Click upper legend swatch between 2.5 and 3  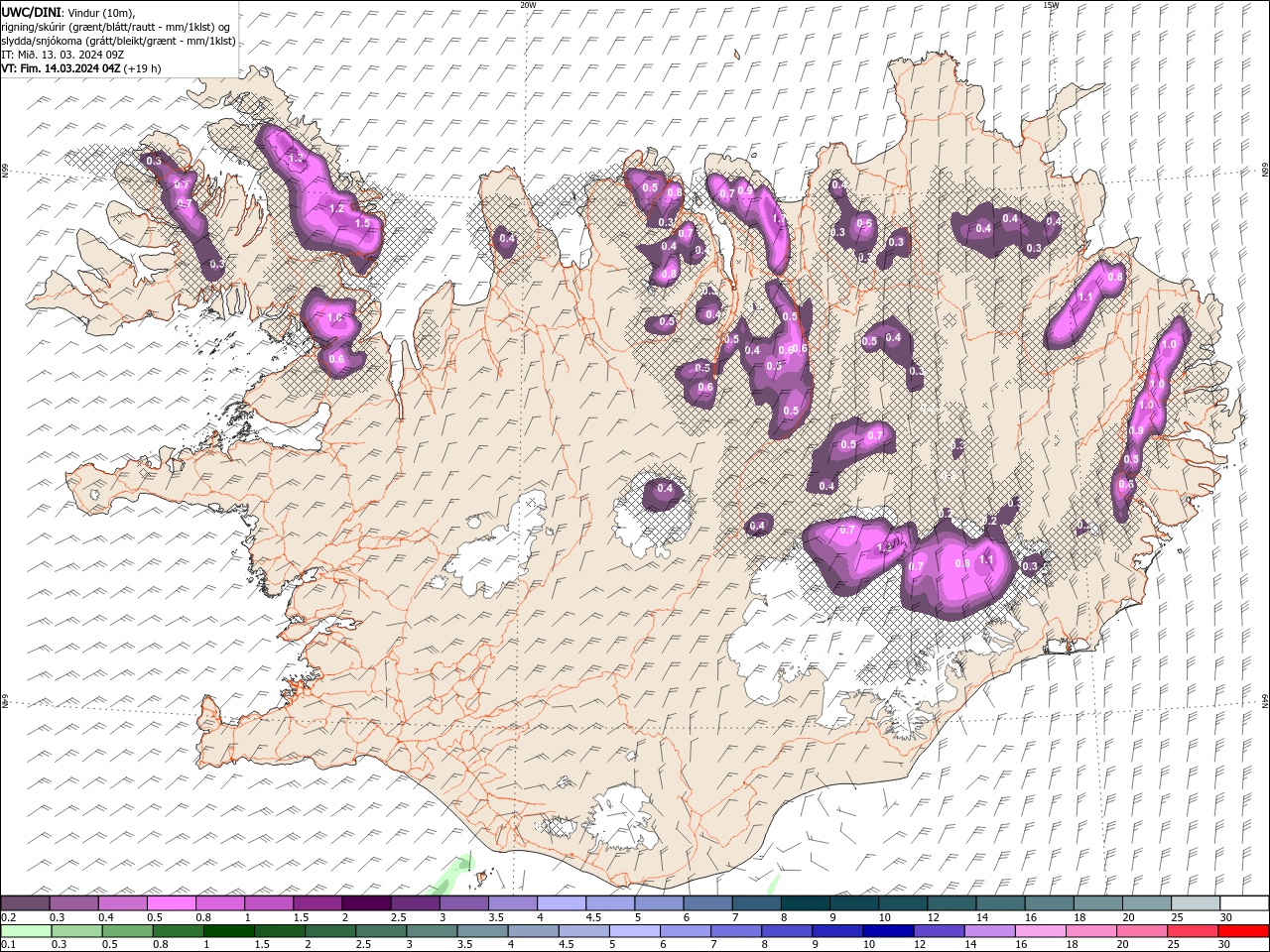pos(415,903)
